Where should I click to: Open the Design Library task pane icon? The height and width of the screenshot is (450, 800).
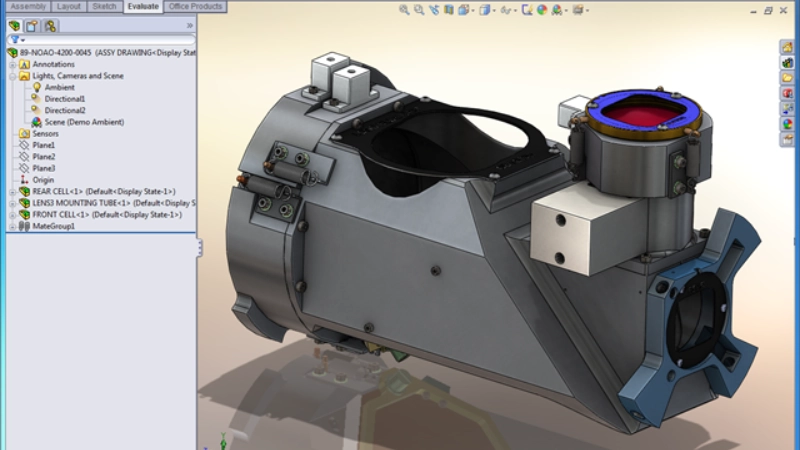coord(787,61)
